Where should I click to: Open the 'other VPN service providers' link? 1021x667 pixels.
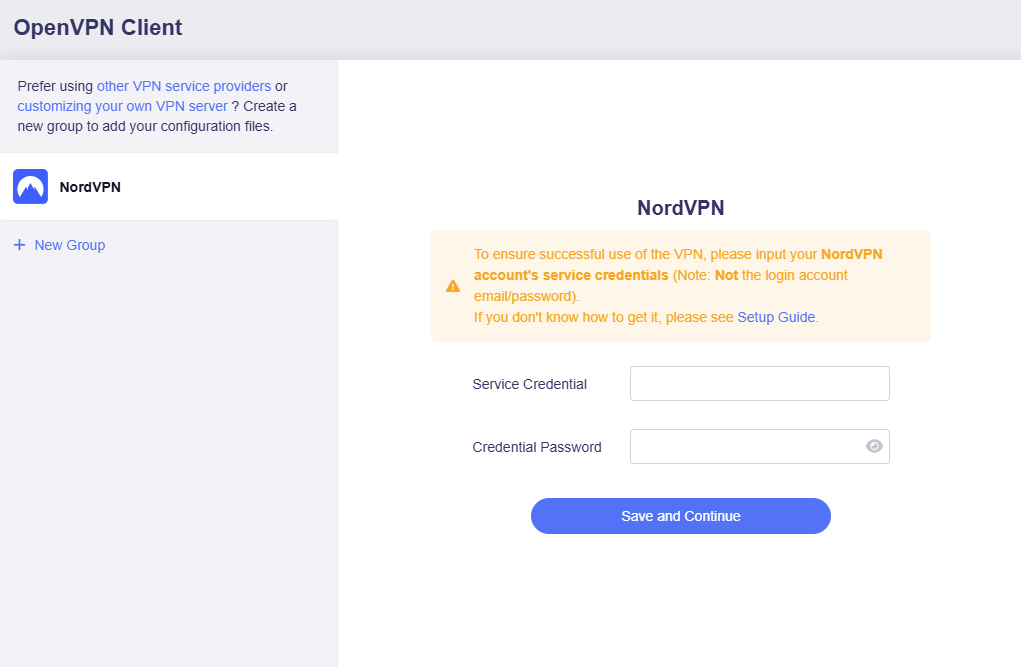coord(184,86)
